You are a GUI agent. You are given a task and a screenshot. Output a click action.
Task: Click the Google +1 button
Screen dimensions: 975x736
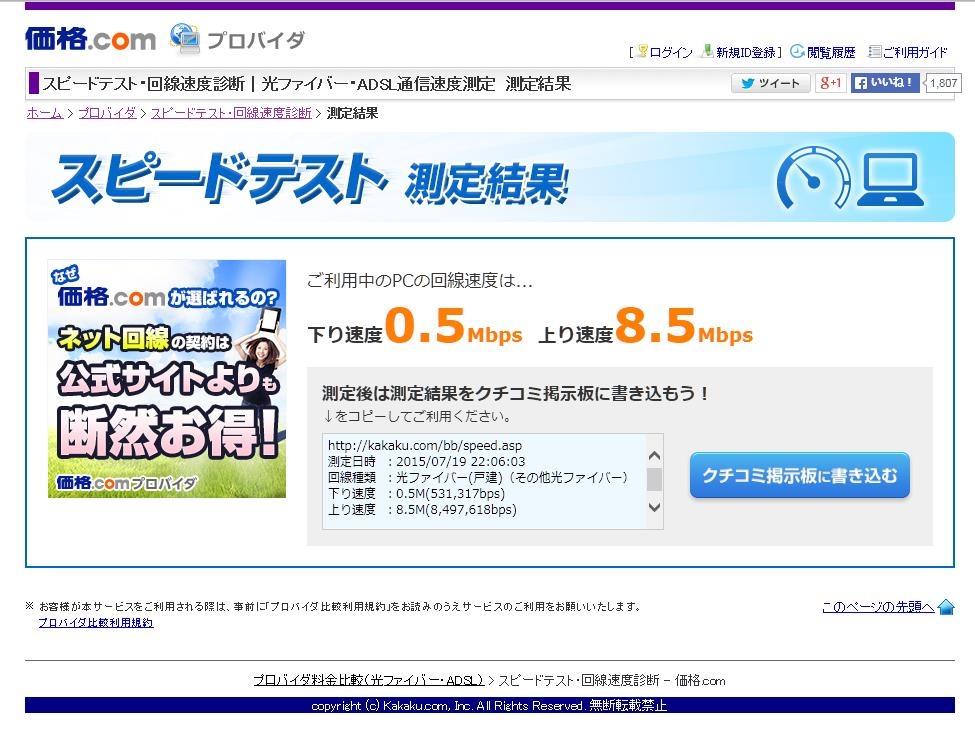click(x=830, y=83)
